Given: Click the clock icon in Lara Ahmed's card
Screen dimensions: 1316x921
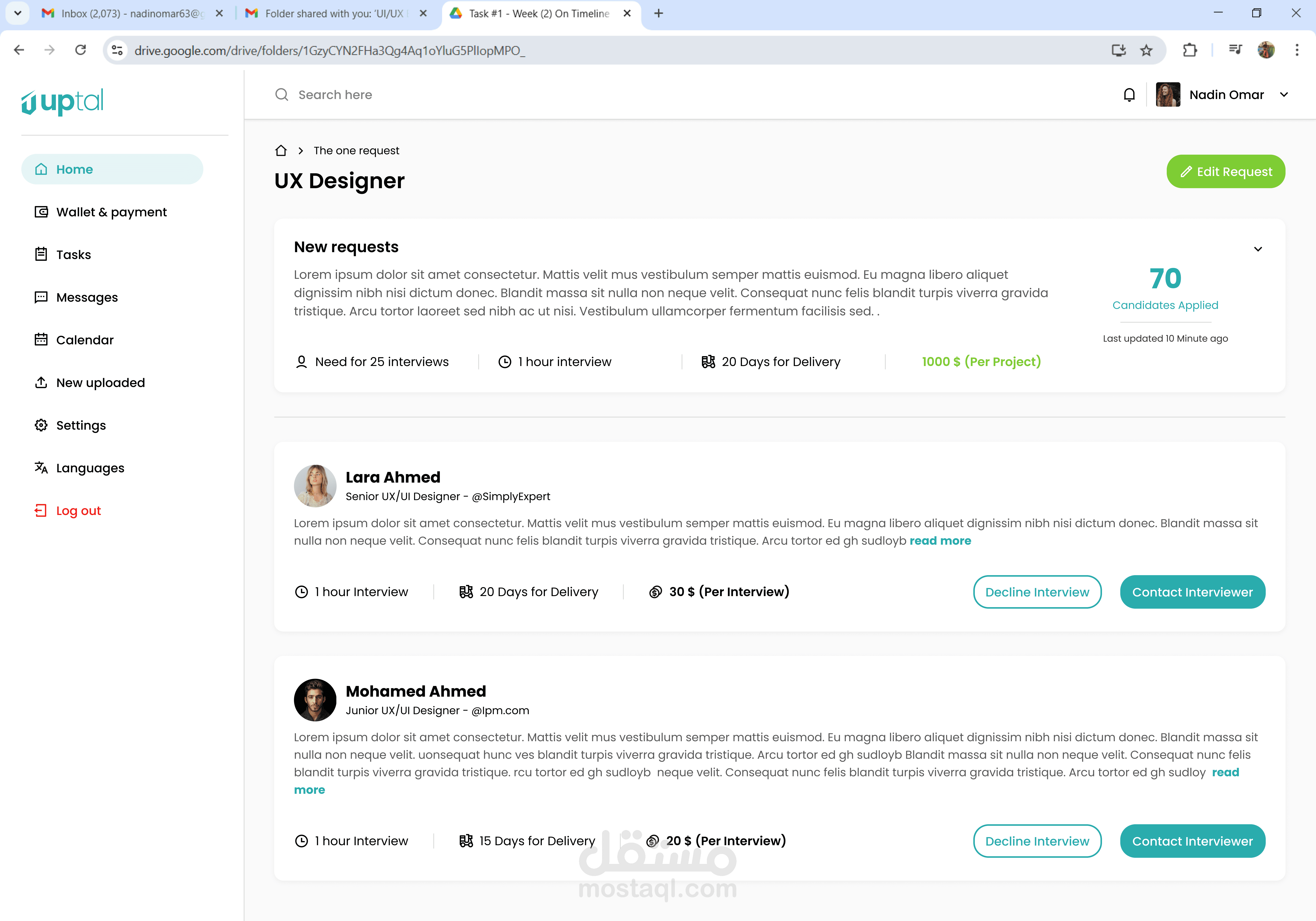Looking at the screenshot, I should [301, 592].
